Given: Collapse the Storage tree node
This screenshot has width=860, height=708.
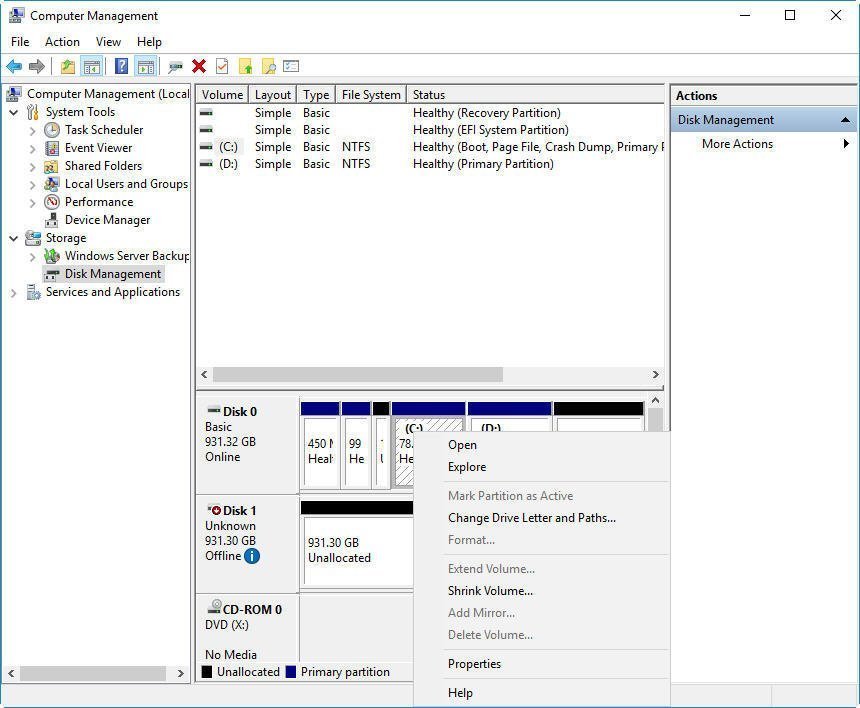Looking at the screenshot, I should tap(14, 239).
